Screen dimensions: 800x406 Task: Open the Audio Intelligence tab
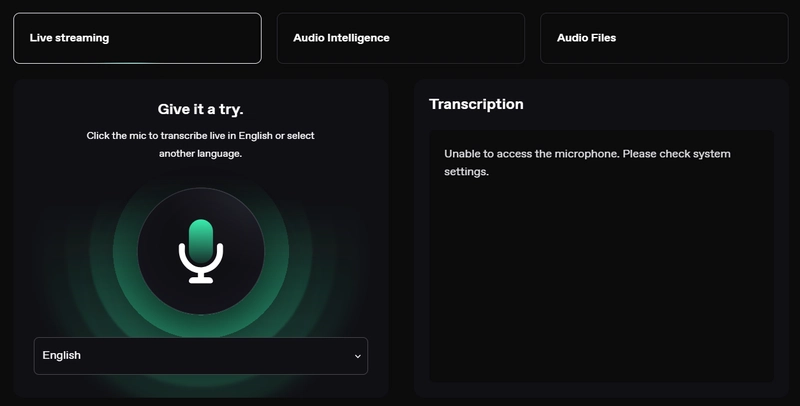[400, 38]
